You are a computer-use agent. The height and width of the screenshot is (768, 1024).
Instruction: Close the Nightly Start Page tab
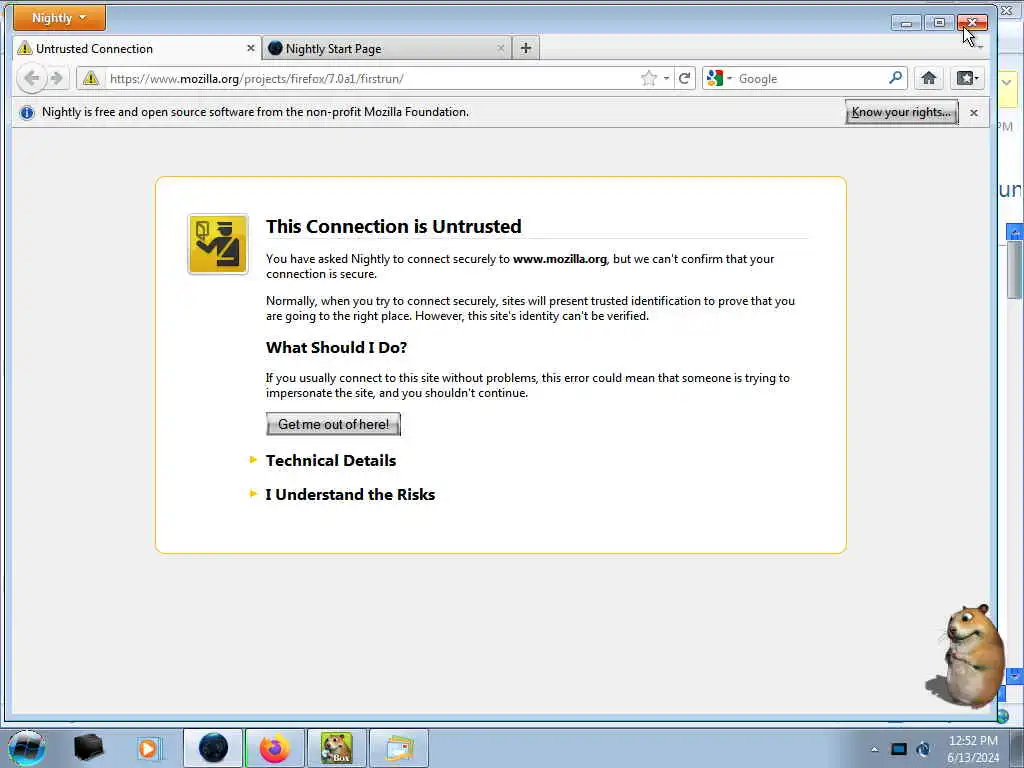coord(501,48)
